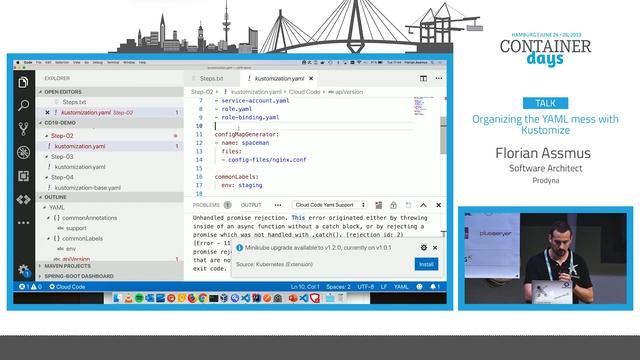
Task: Change indentation via Spaces: 2
Action: click(x=338, y=287)
